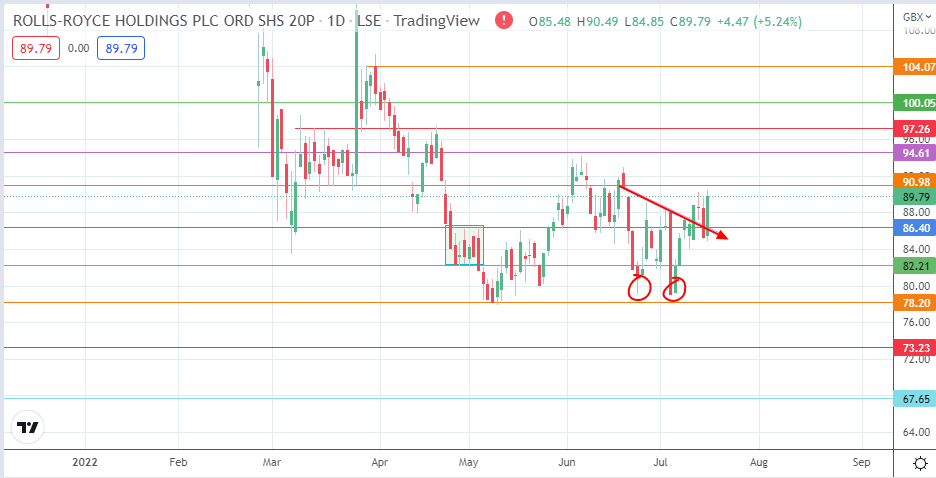Viewport: 936px width, 478px height.
Task: Click the Mar label on time axis
Action: pyautogui.click(x=272, y=462)
